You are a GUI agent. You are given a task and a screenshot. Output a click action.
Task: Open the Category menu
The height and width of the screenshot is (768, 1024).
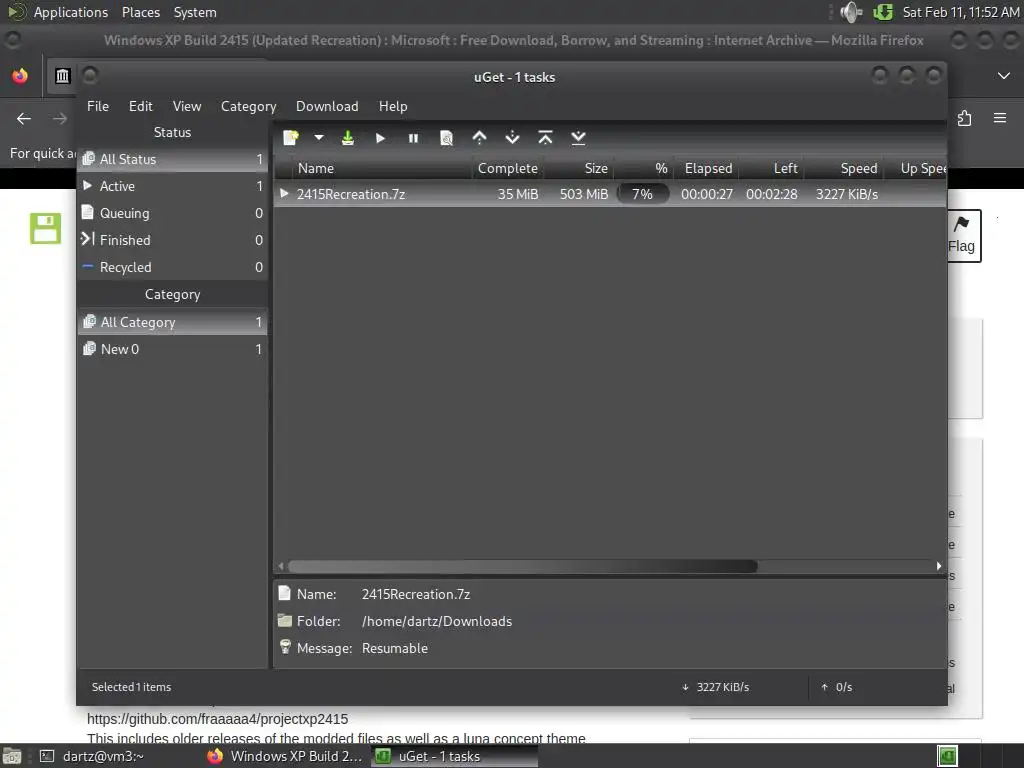coord(248,106)
